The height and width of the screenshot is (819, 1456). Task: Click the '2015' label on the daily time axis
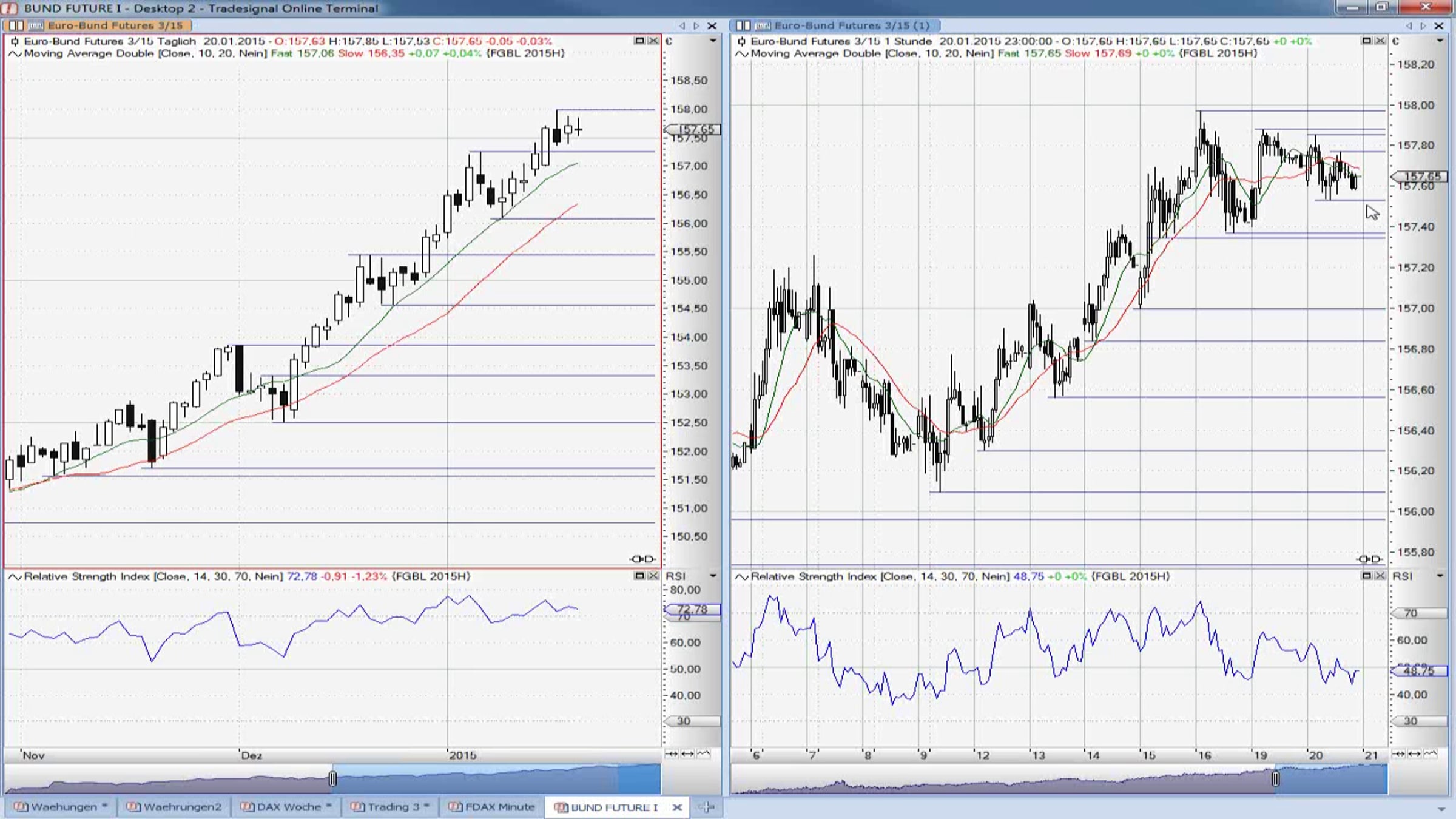coord(462,755)
